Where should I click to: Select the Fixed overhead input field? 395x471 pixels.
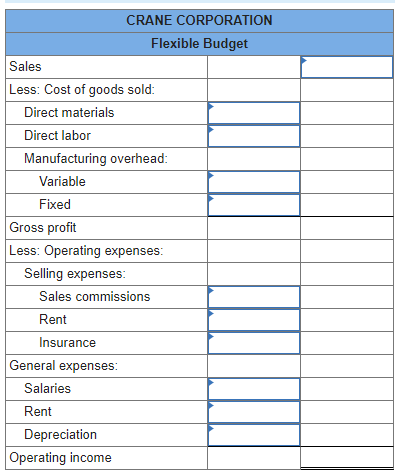[x=254, y=205]
